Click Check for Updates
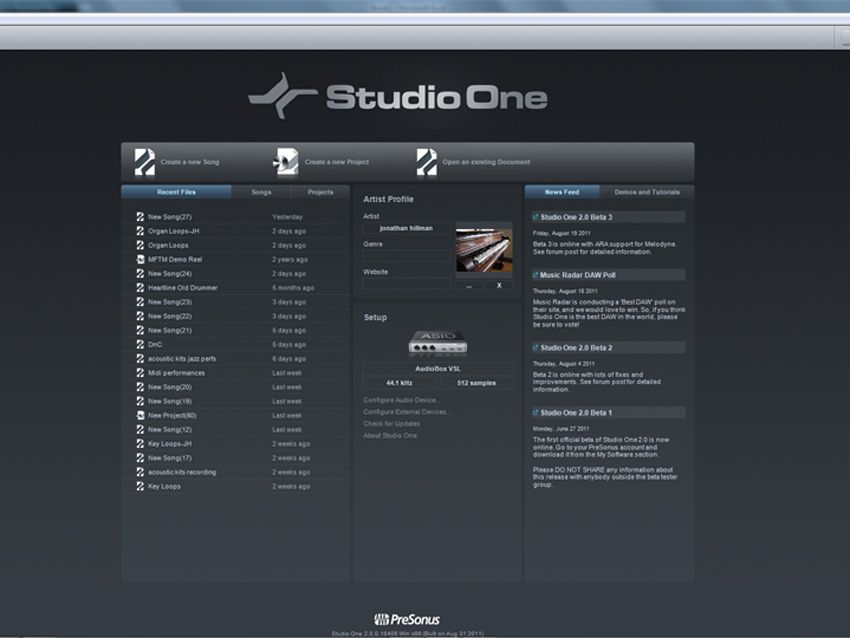Image resolution: width=850 pixels, height=638 pixels. pyautogui.click(x=393, y=424)
